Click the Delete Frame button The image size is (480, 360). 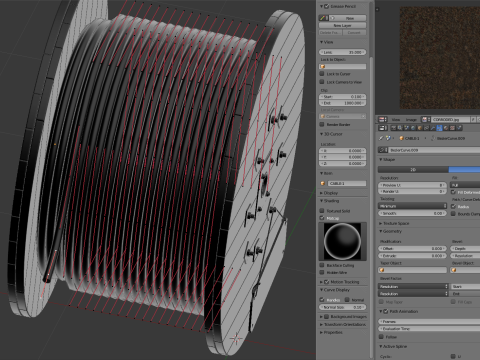(x=330, y=32)
